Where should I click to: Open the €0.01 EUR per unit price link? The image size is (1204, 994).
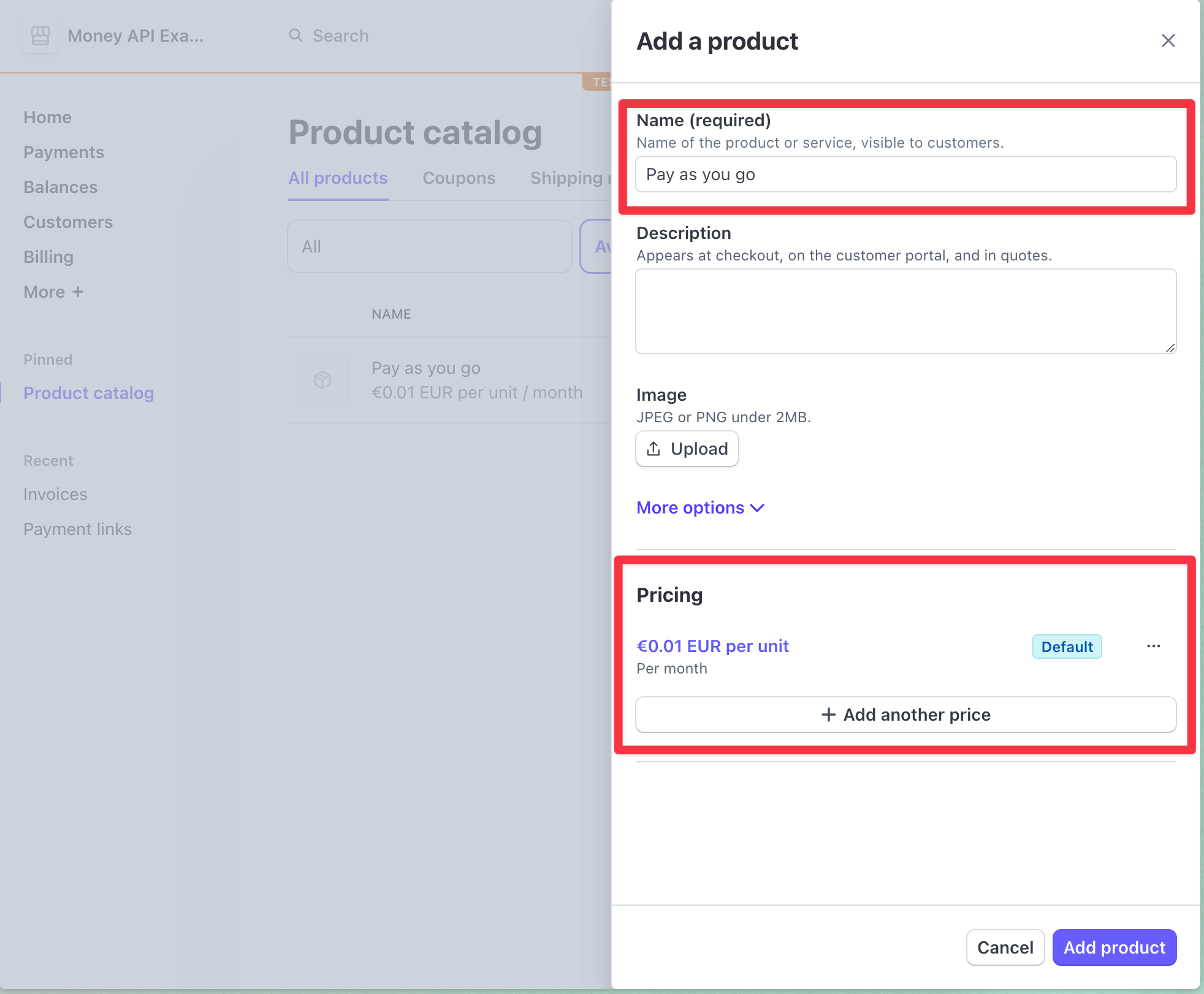point(712,647)
